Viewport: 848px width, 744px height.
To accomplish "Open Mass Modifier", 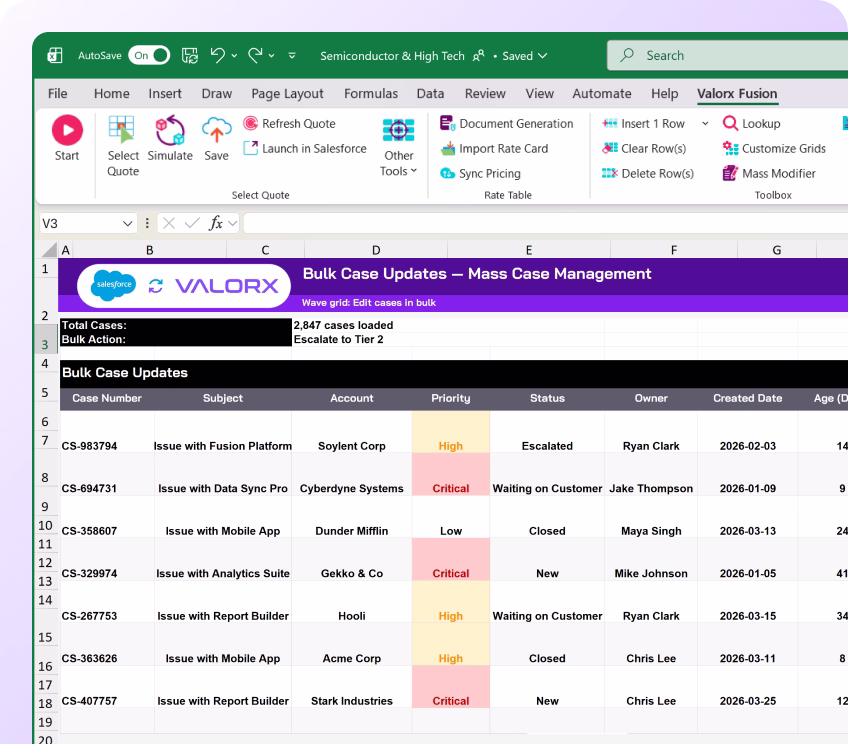I will (x=769, y=174).
